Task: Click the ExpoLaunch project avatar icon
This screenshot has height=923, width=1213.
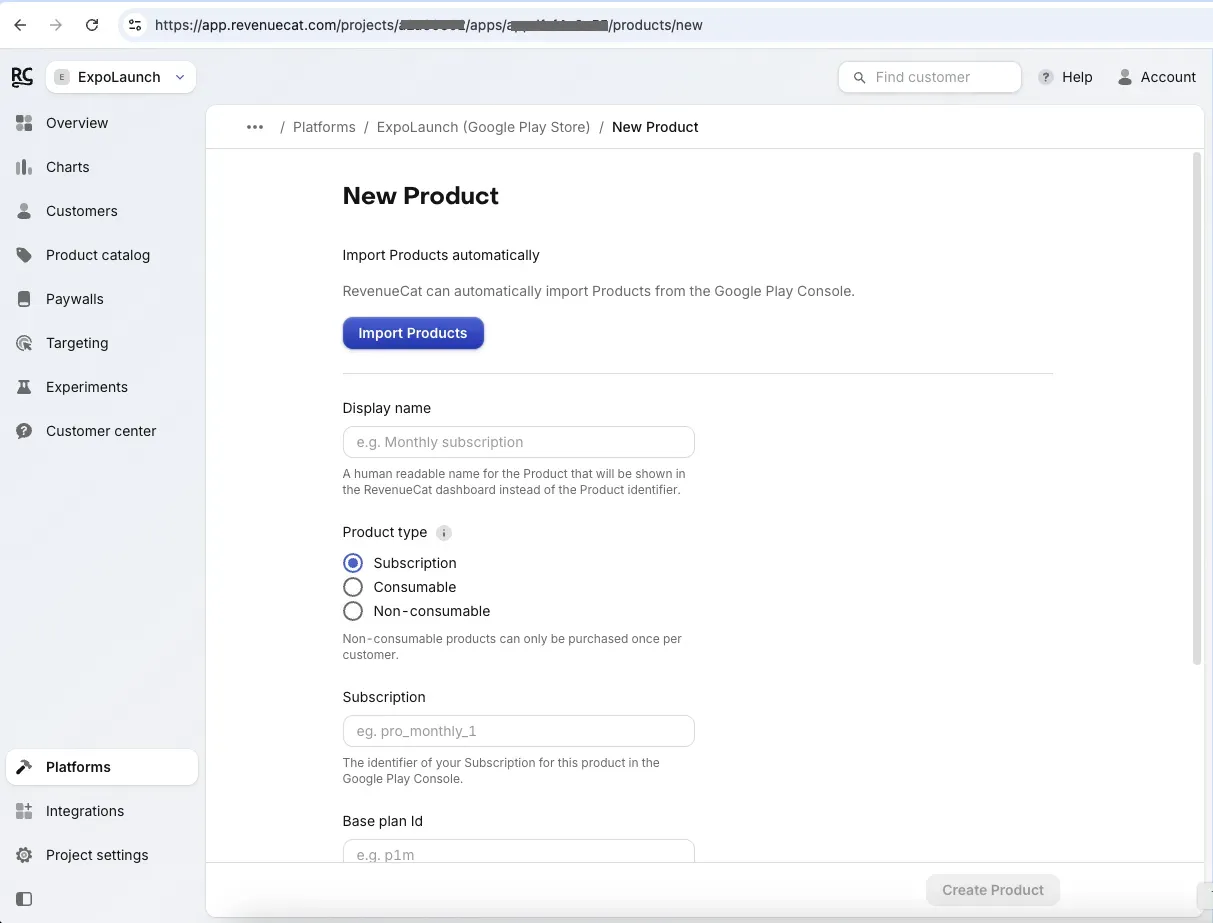Action: click(62, 77)
